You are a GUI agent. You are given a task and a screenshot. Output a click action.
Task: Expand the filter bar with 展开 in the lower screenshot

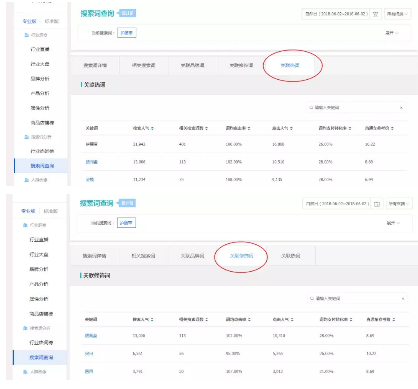(393, 223)
